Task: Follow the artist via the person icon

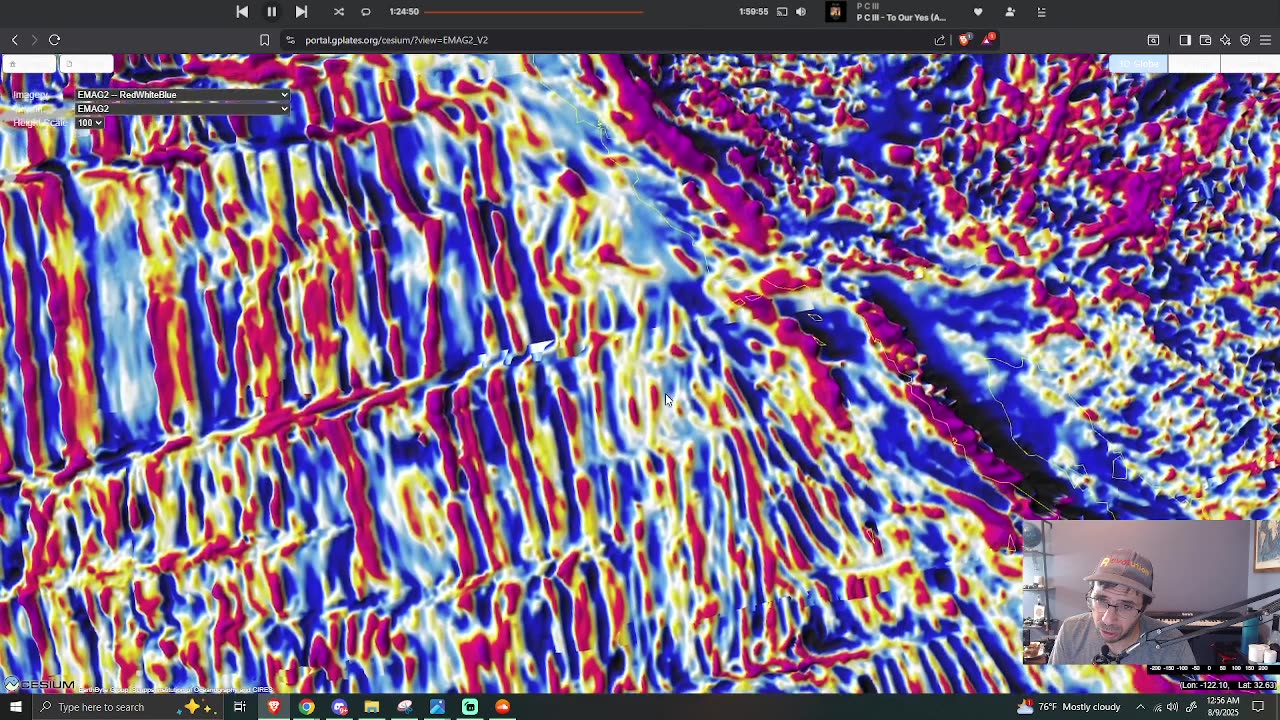Action: point(1010,12)
